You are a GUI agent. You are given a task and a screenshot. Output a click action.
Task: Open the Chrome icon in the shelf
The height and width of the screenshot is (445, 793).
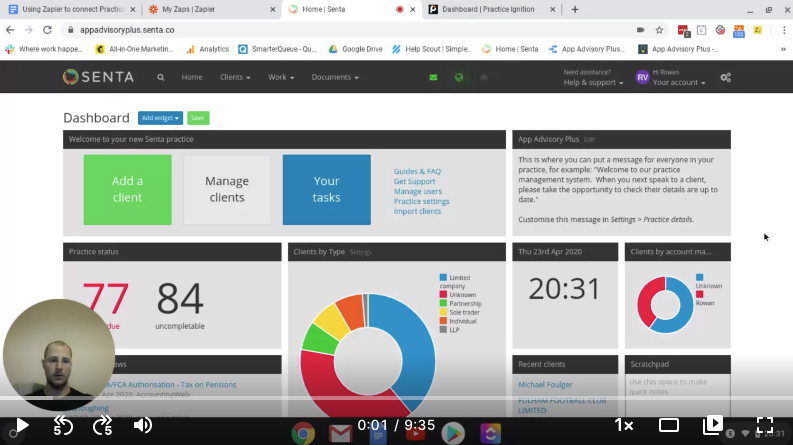[x=303, y=433]
